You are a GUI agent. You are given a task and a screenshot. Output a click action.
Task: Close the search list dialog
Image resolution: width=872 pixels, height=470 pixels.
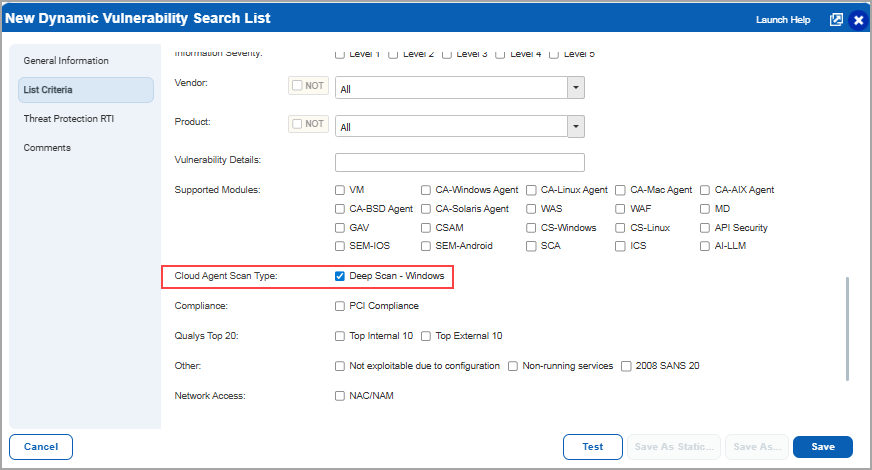tap(858, 21)
